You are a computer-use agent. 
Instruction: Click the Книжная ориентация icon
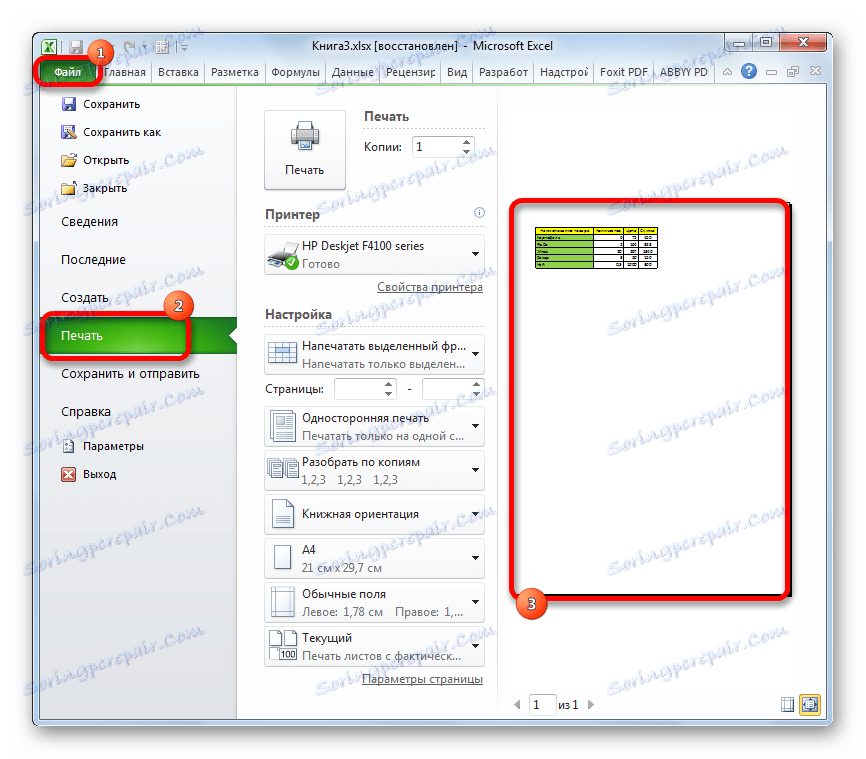coord(283,515)
